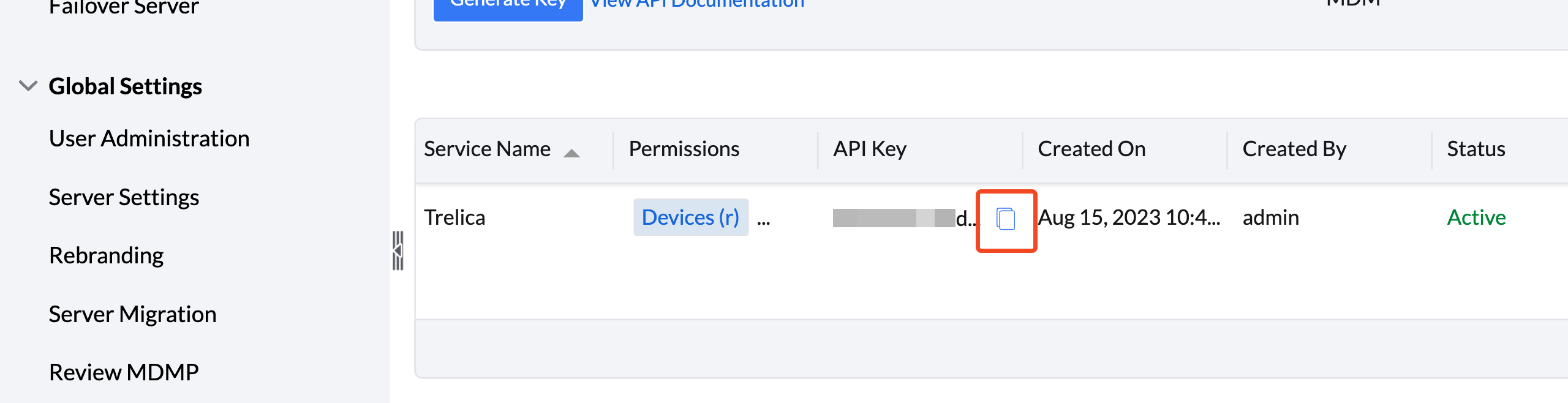Click the Generate Key button
This screenshot has height=403, width=1568.
point(508,7)
